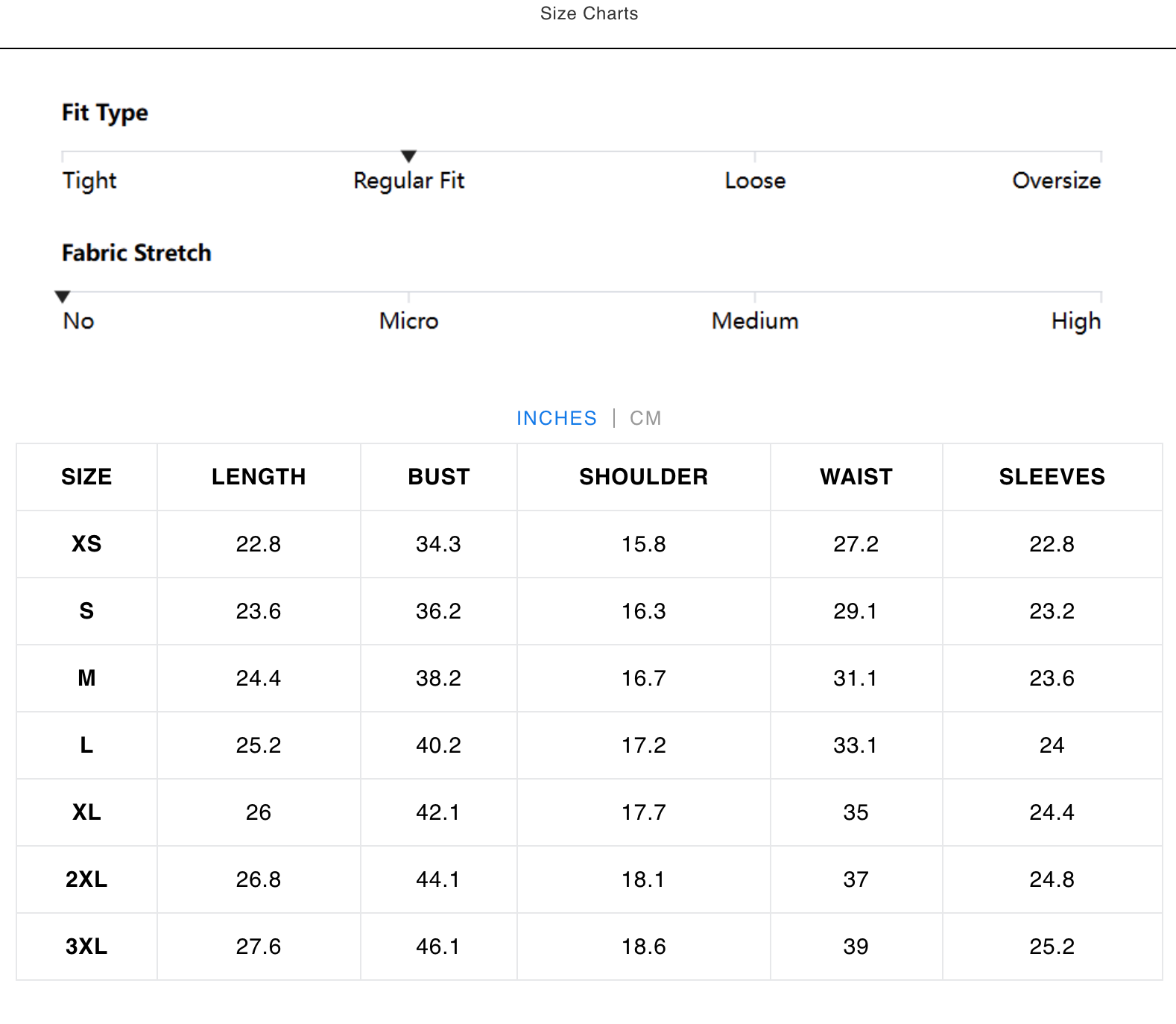This screenshot has height=1024, width=1176.
Task: Select the XS size row label
Action: pos(86,544)
